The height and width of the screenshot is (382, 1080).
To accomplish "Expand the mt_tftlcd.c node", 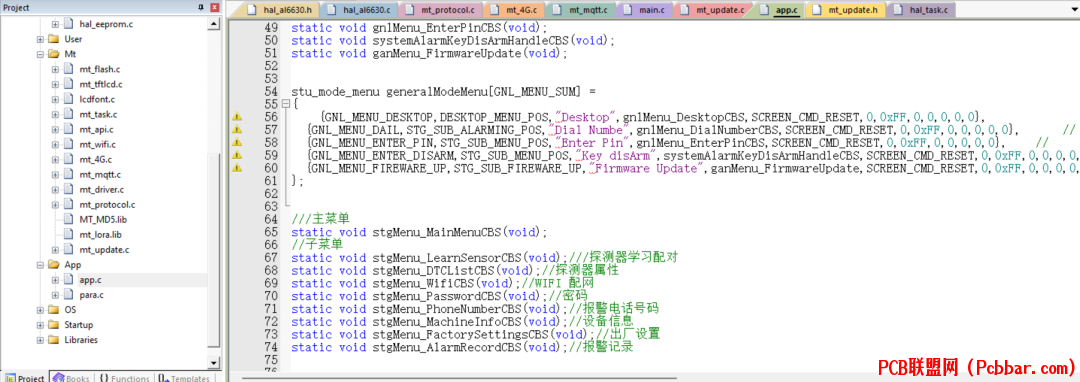I will tap(55, 84).
